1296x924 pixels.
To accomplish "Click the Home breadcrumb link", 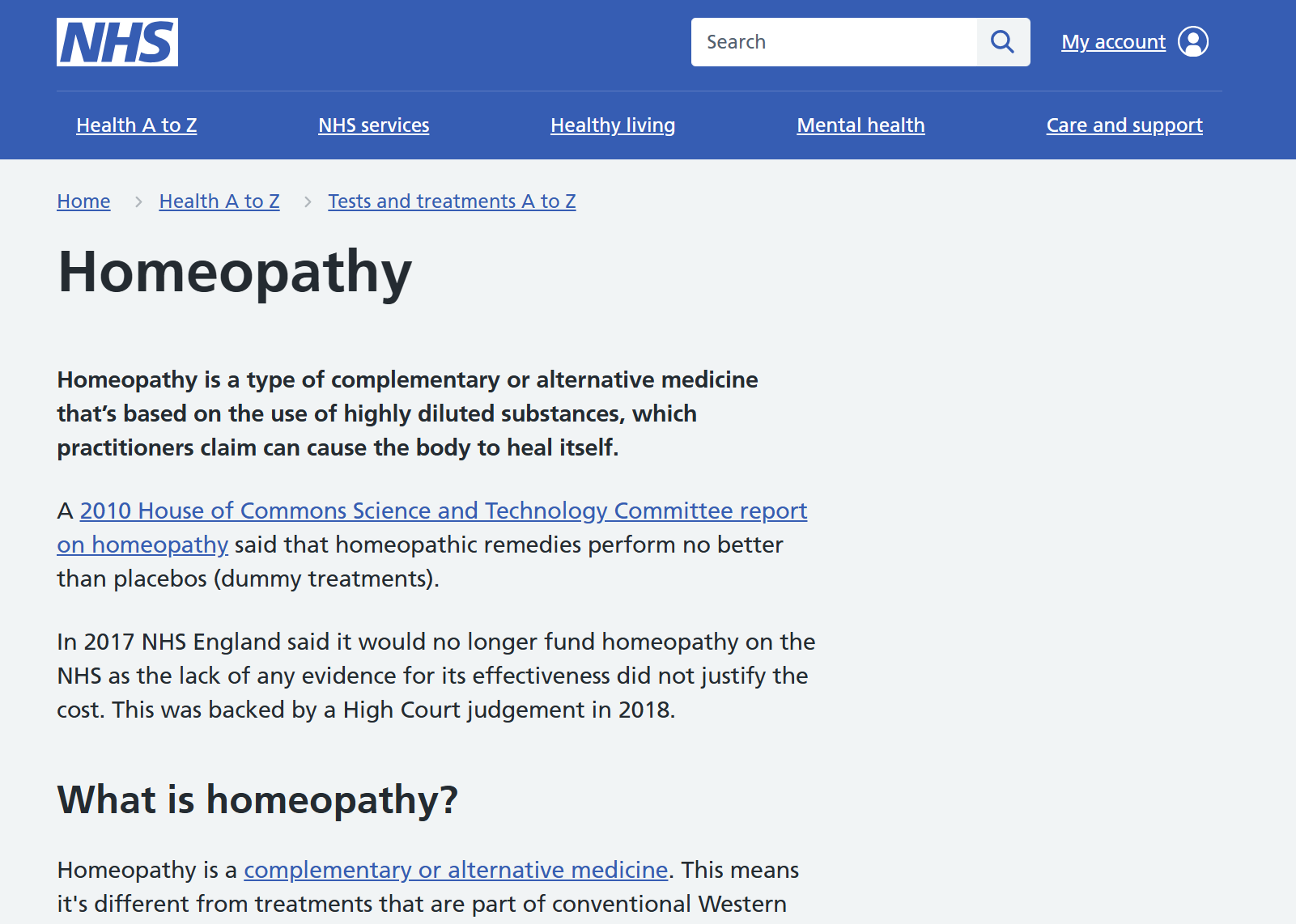I will coord(83,201).
